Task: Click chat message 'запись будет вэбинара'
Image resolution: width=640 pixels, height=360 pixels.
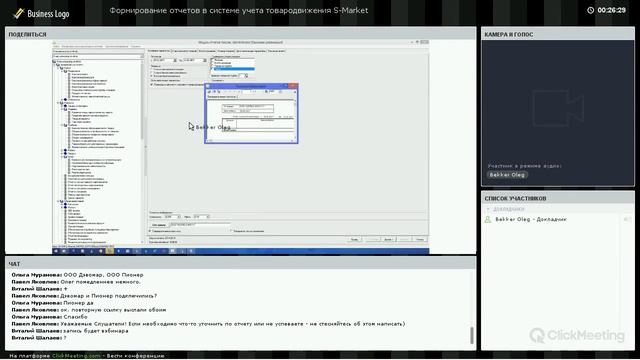Action: pyautogui.click(x=96, y=331)
